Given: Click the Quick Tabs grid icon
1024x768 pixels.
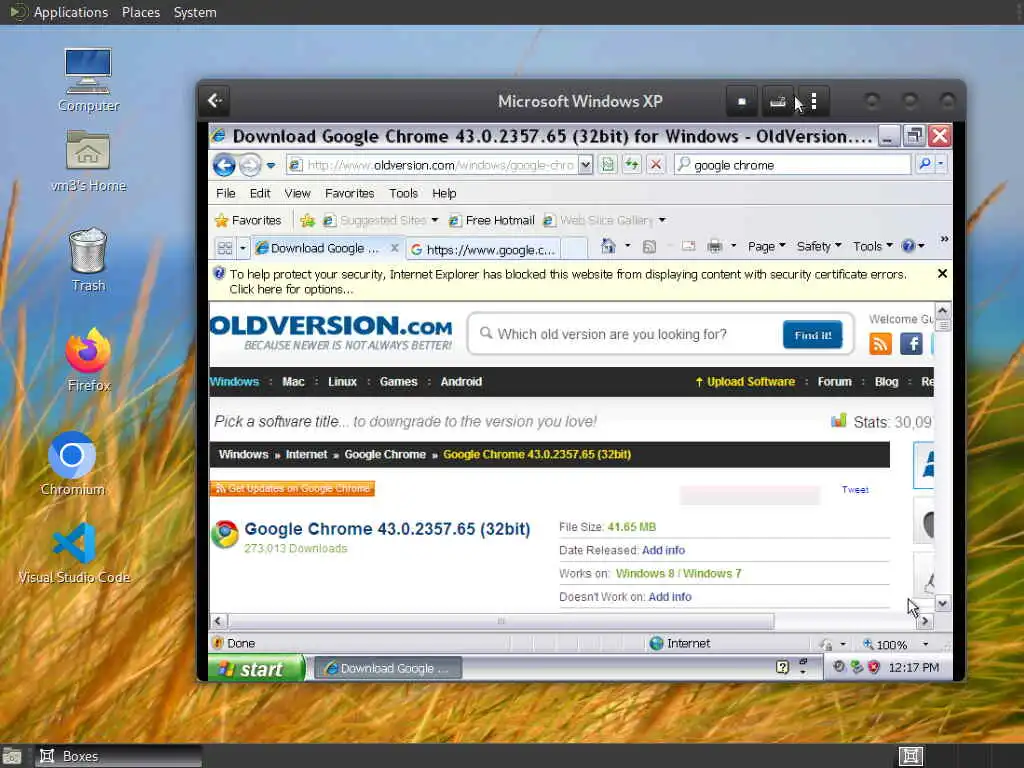Looking at the screenshot, I should pos(225,248).
